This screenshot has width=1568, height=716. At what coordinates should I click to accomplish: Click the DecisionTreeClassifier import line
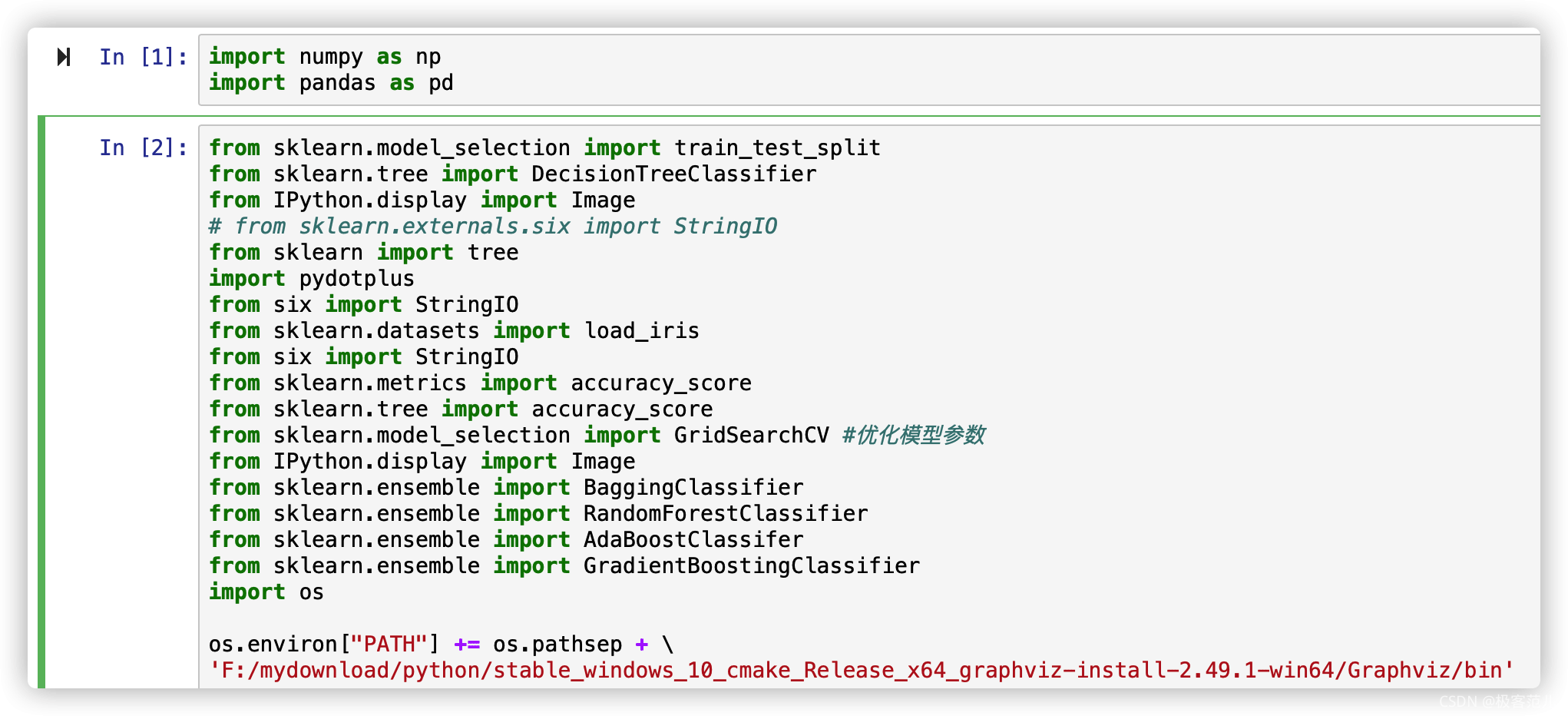(x=512, y=174)
